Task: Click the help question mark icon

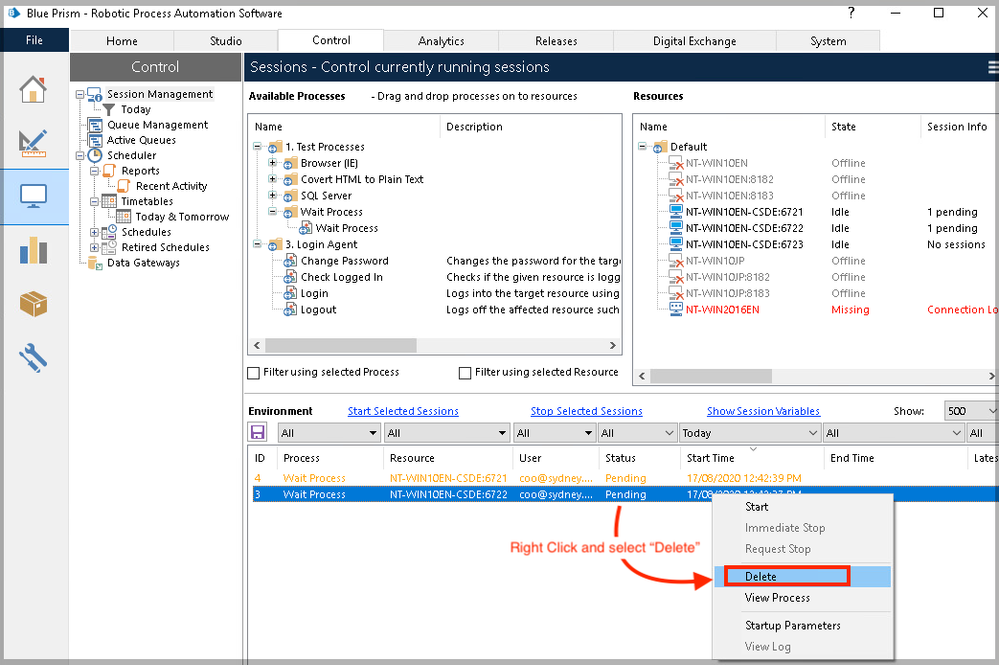Action: tap(851, 13)
